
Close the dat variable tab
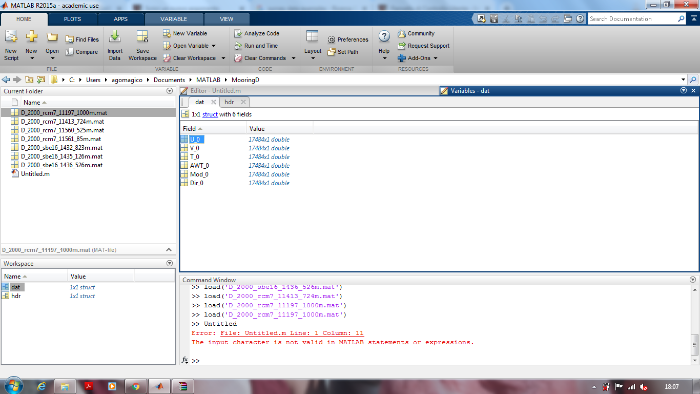pos(213,102)
